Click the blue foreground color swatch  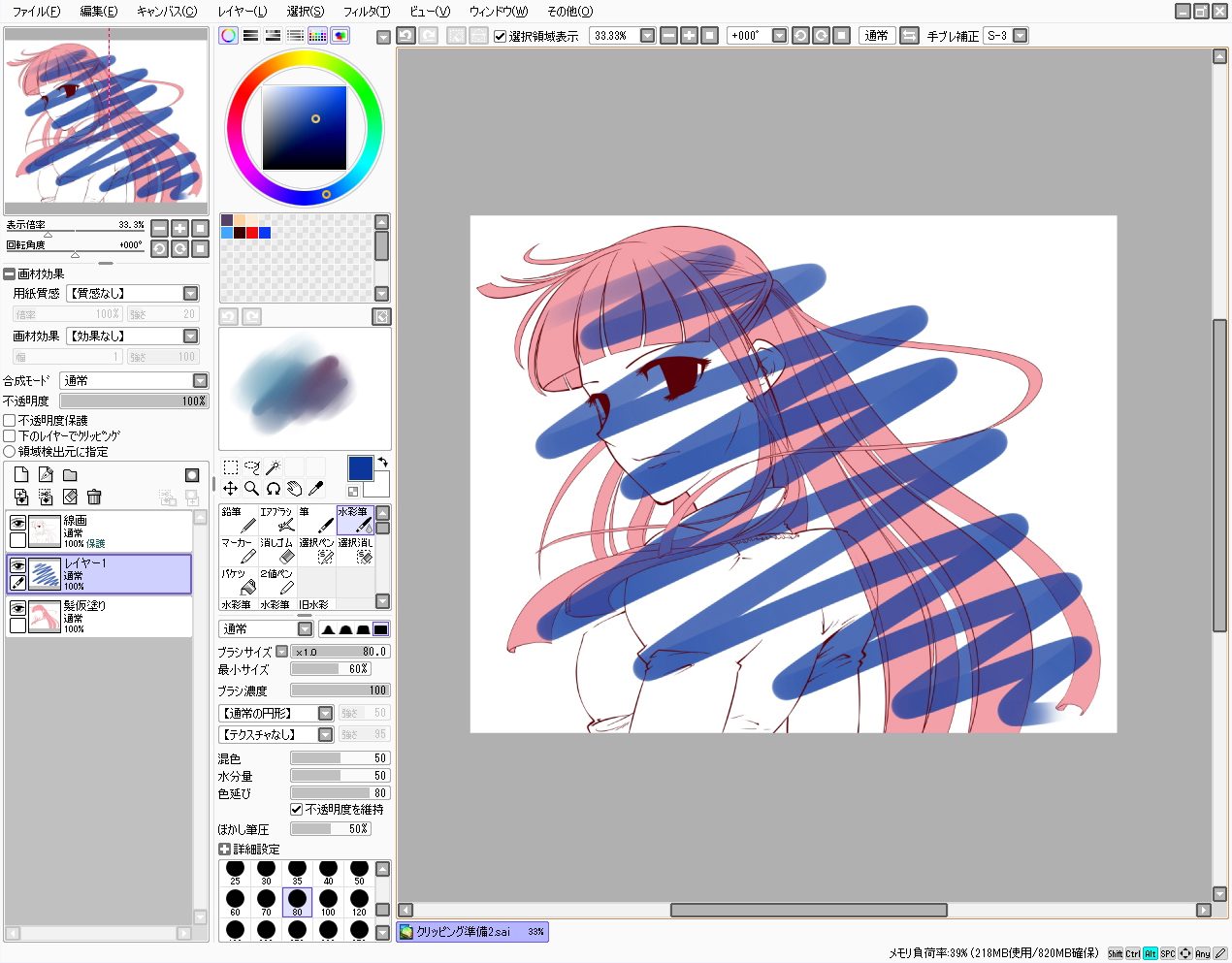click(x=360, y=468)
